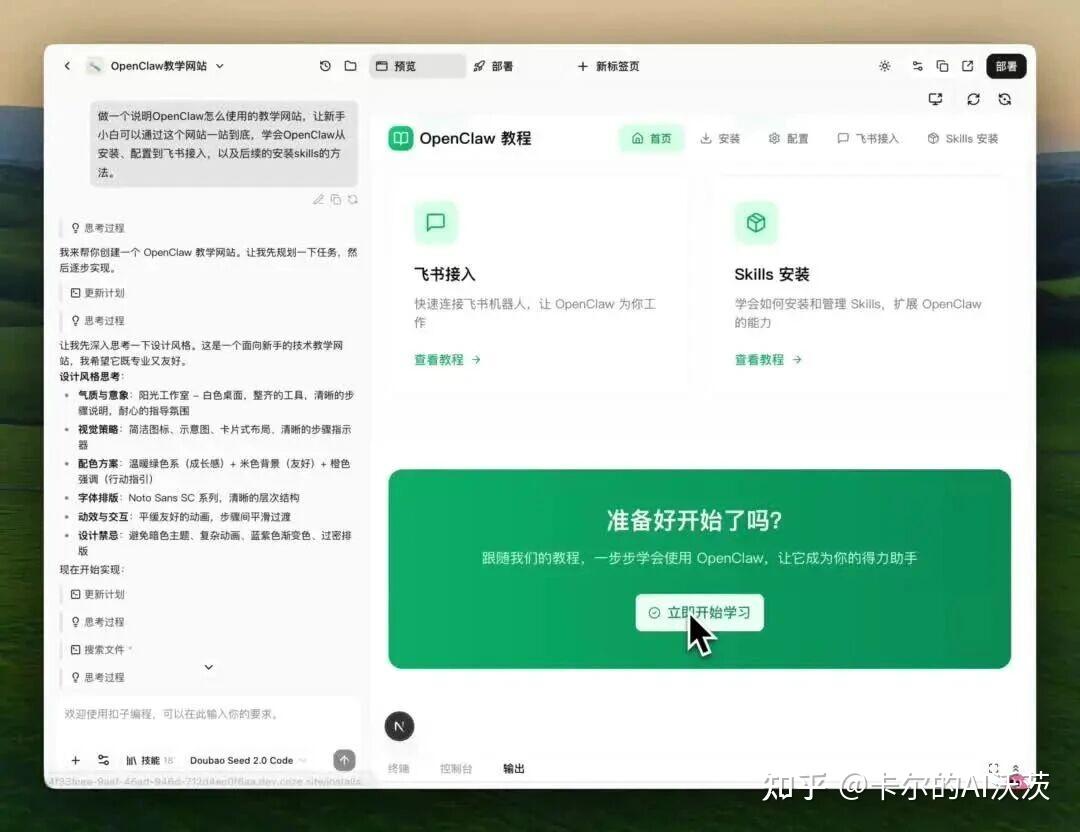Switch to the 预览 tab
Image resolution: width=1080 pixels, height=832 pixels.
click(417, 66)
